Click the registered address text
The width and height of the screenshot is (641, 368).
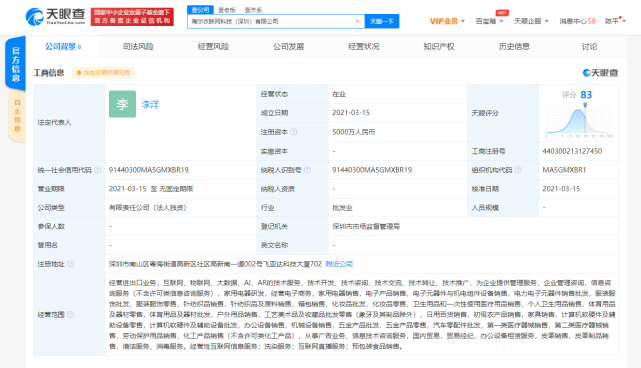(x=215, y=264)
